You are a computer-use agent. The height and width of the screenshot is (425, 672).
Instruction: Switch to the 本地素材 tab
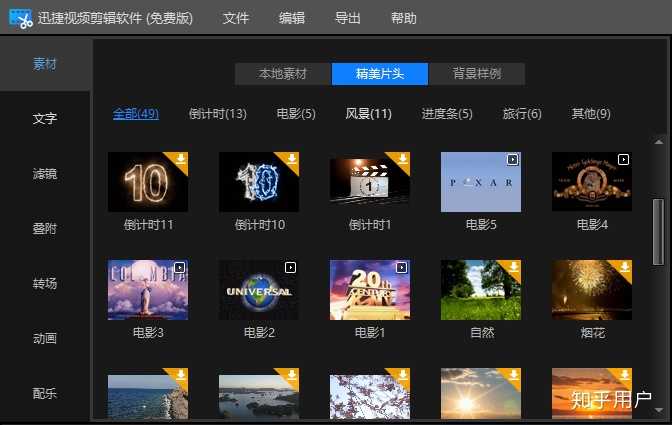(x=283, y=74)
